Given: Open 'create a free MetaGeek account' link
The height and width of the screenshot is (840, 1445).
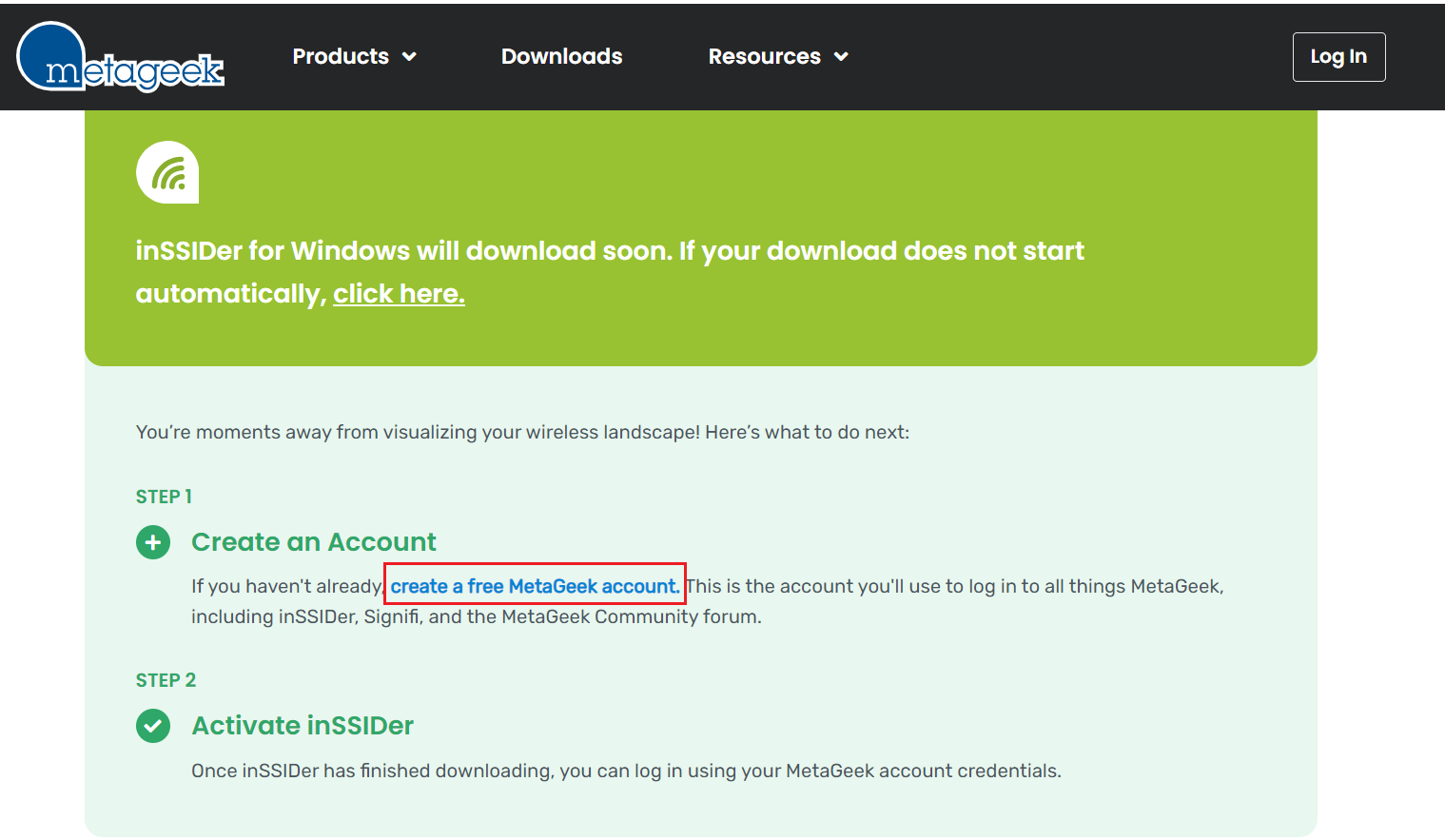Looking at the screenshot, I should [x=535, y=586].
